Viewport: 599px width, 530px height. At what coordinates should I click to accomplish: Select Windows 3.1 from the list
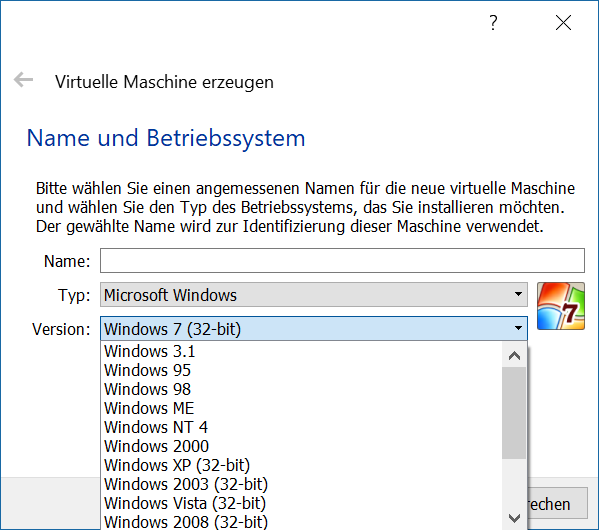pos(302,351)
